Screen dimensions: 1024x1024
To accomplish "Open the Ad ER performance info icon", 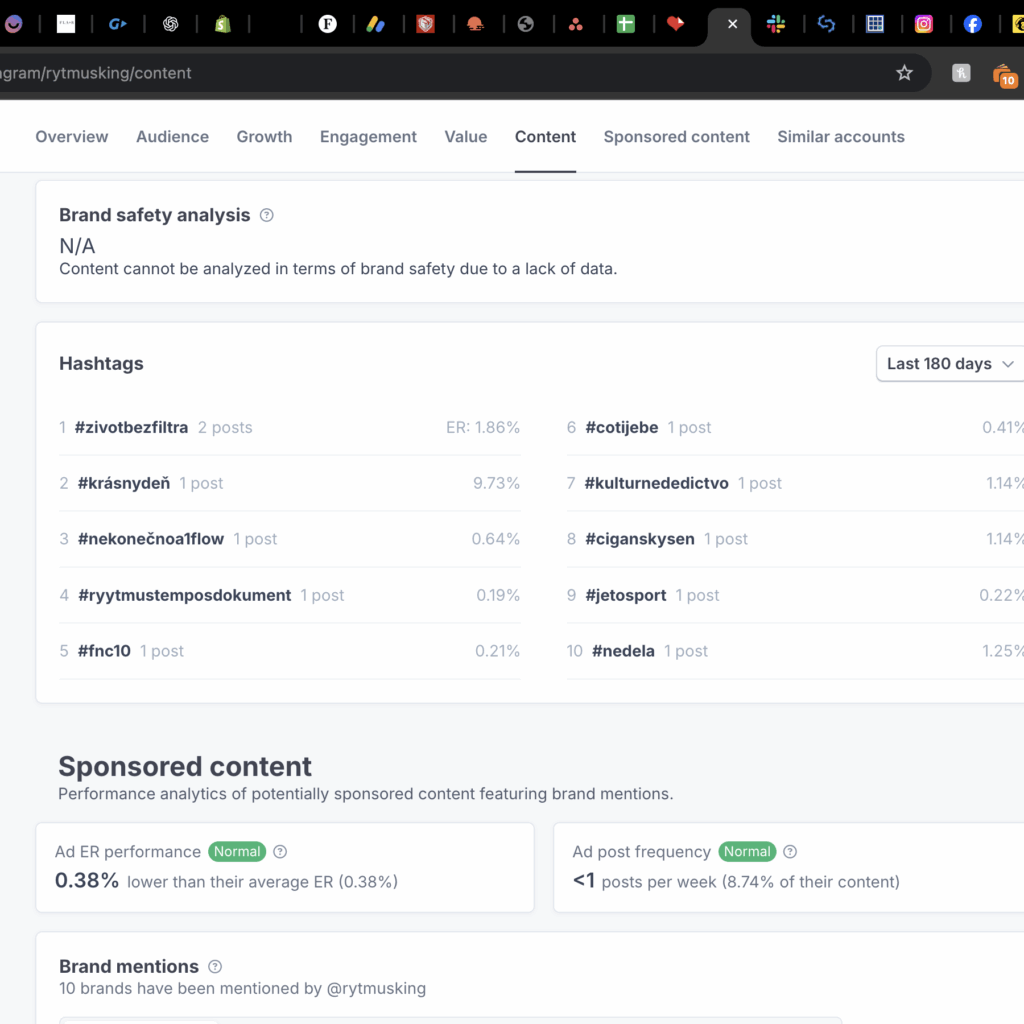I will click(280, 852).
